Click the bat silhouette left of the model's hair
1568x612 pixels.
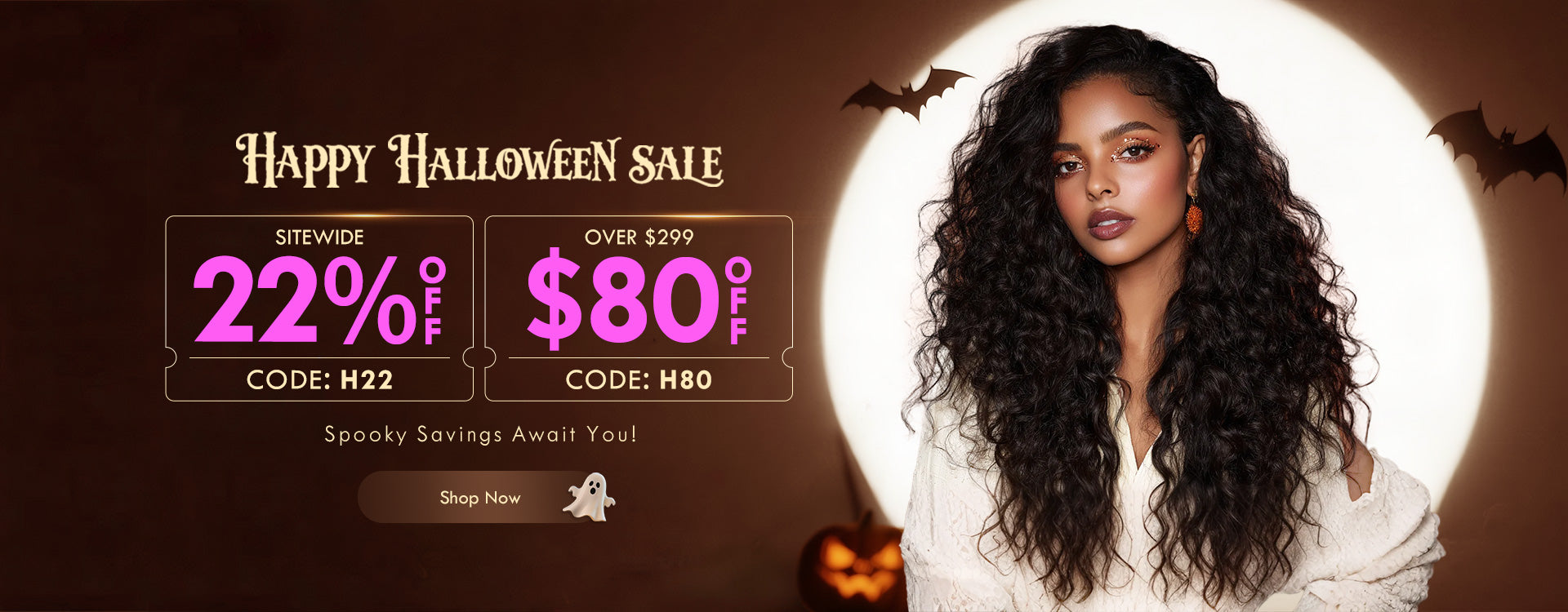point(905,92)
